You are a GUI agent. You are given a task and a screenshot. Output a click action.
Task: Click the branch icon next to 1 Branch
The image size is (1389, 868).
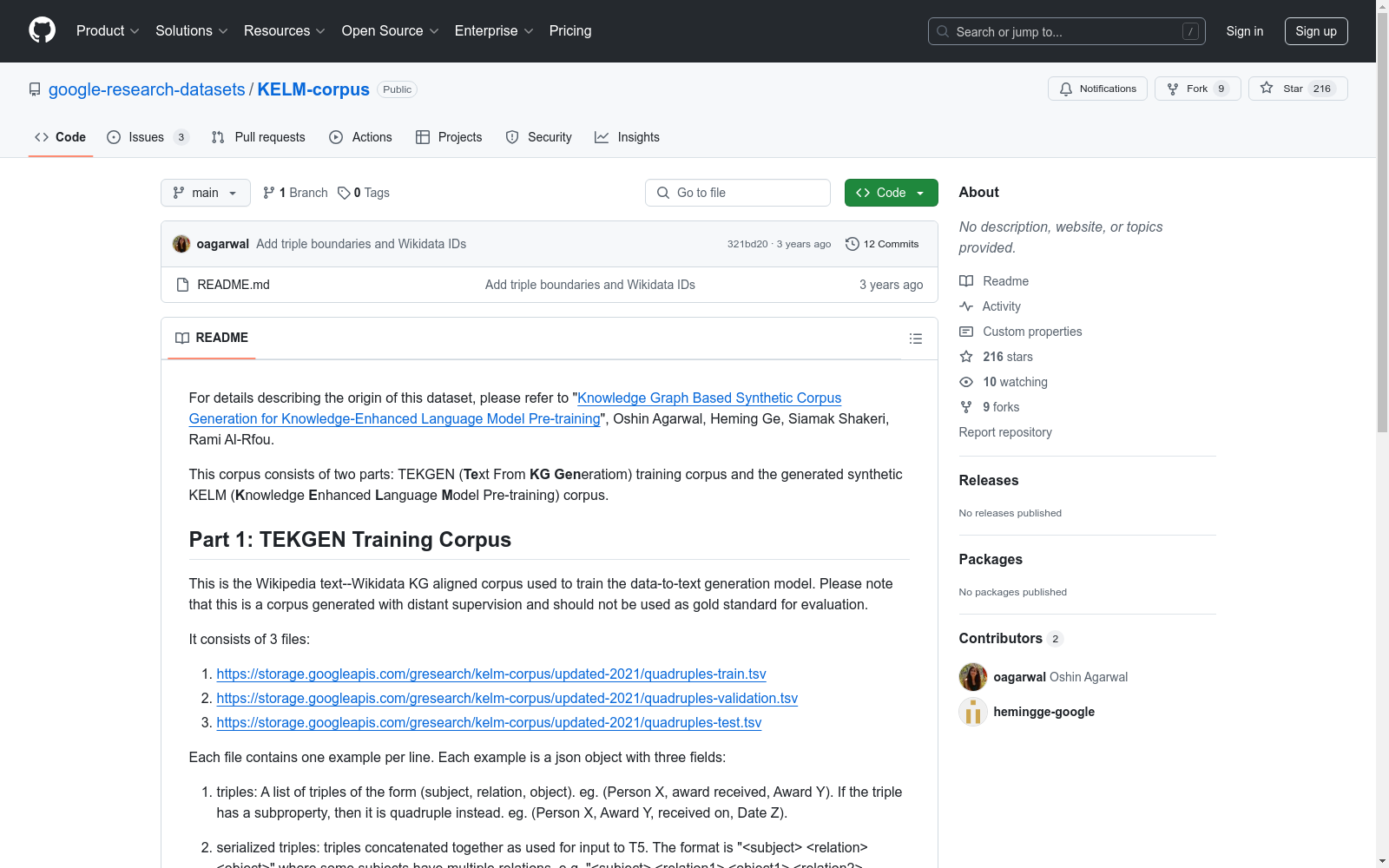[269, 193]
